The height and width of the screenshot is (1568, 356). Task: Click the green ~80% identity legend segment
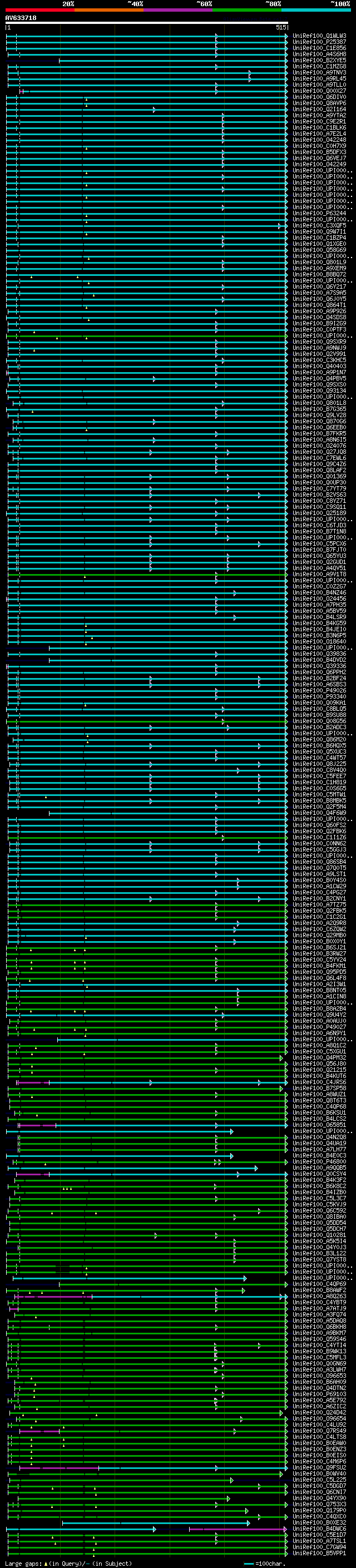247,10
